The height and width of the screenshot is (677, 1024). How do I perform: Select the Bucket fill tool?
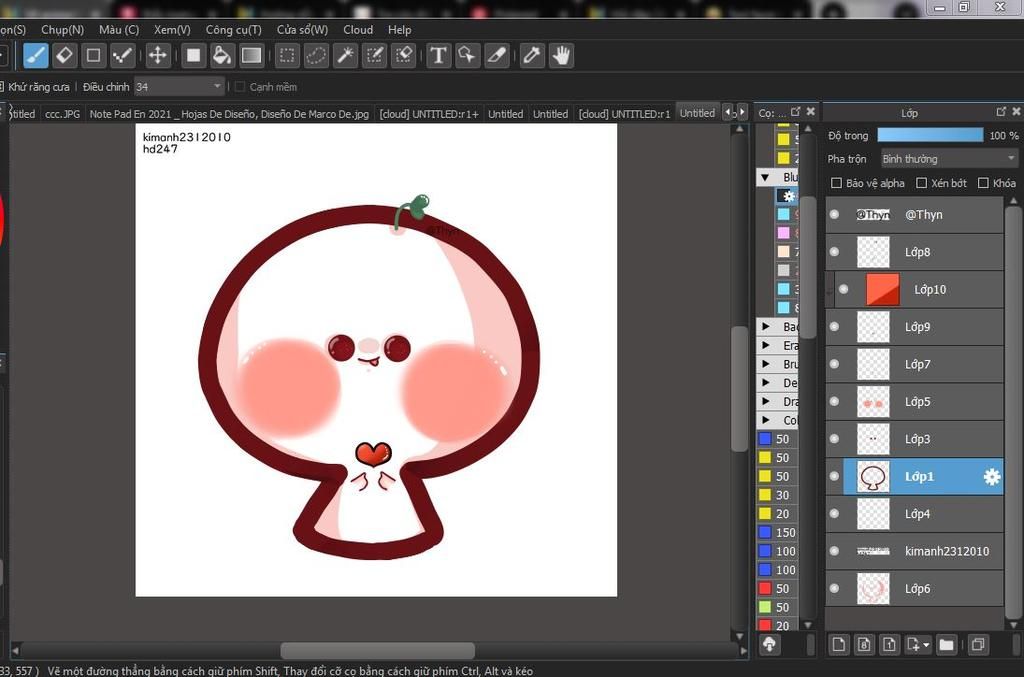coord(222,56)
